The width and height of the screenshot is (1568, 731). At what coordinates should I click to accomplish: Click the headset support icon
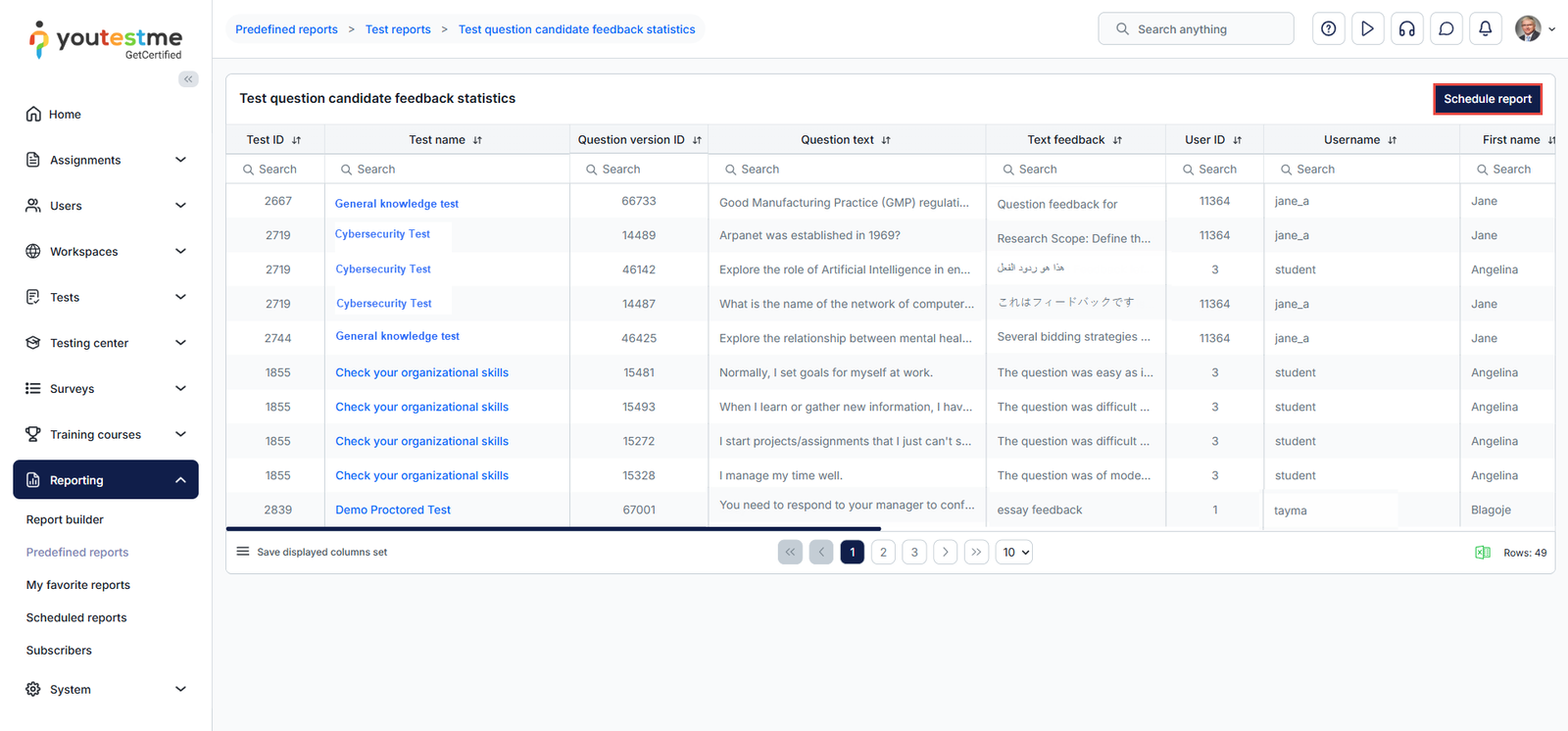[x=1406, y=29]
